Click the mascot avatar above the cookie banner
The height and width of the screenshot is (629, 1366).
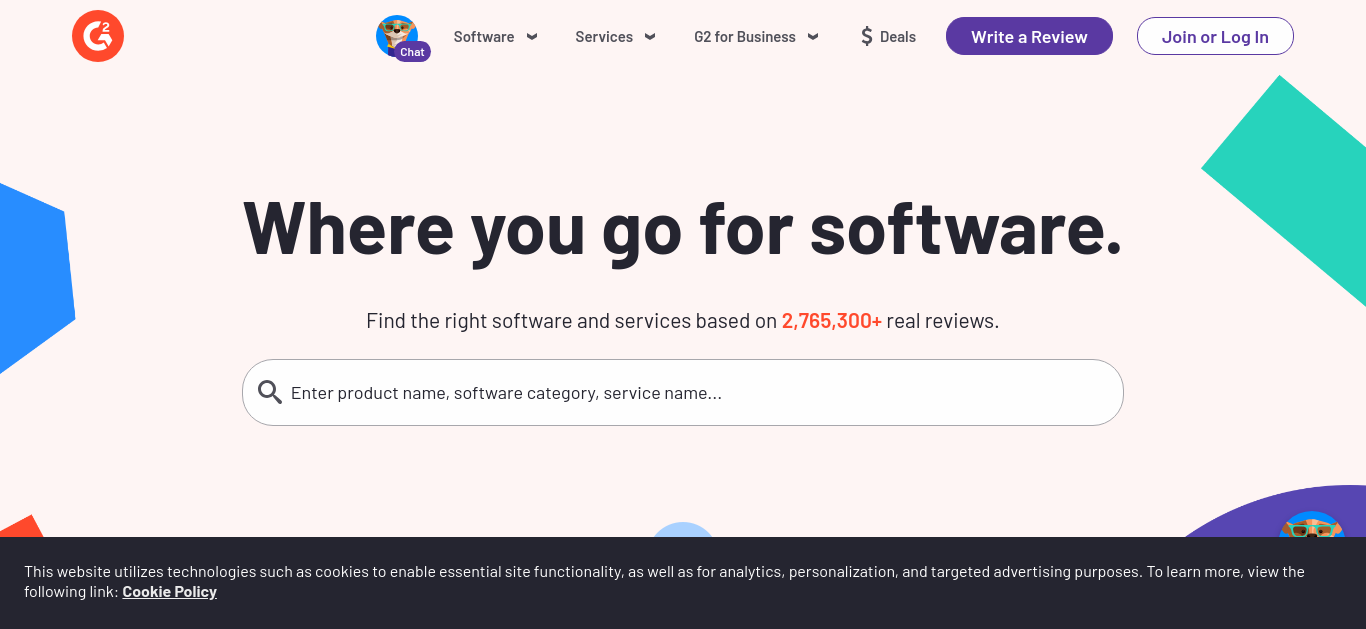point(1311,525)
